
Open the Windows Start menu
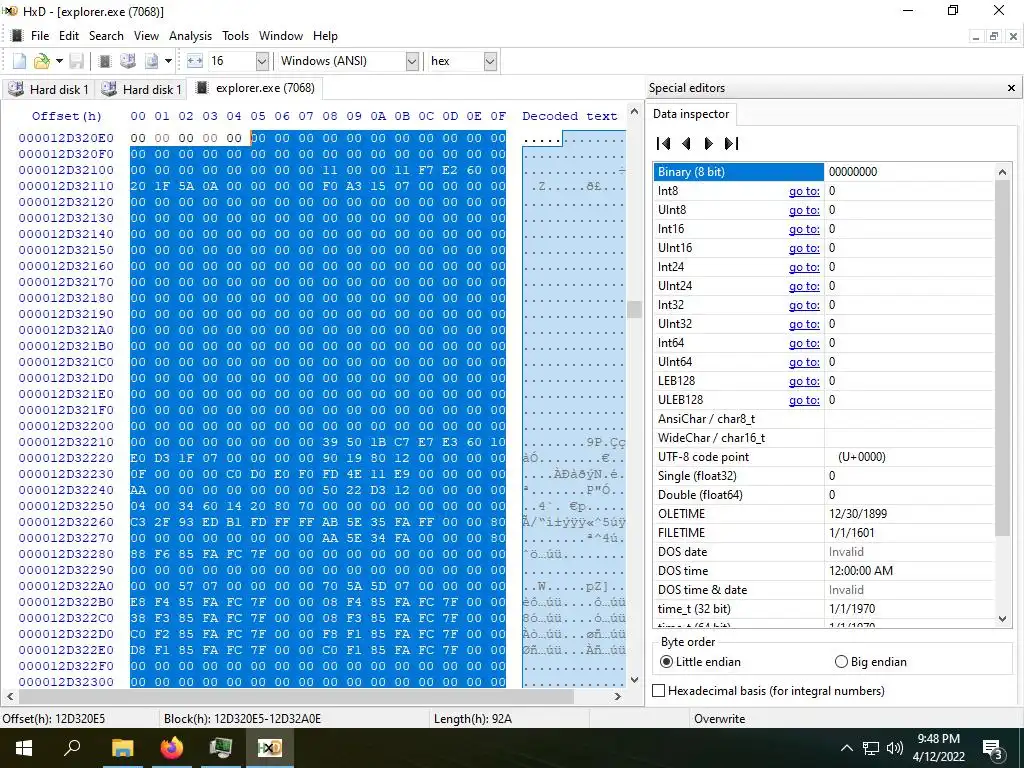click(x=24, y=748)
